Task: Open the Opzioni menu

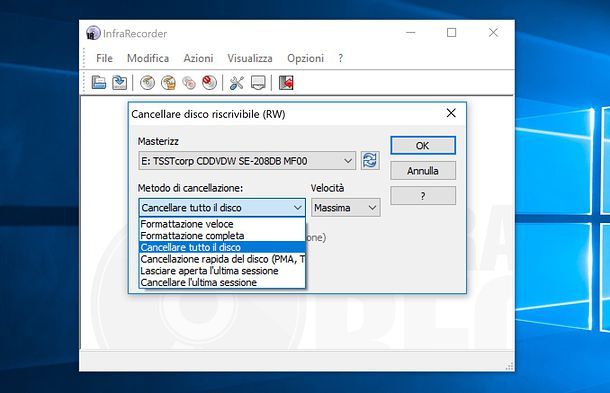Action: pos(305,58)
